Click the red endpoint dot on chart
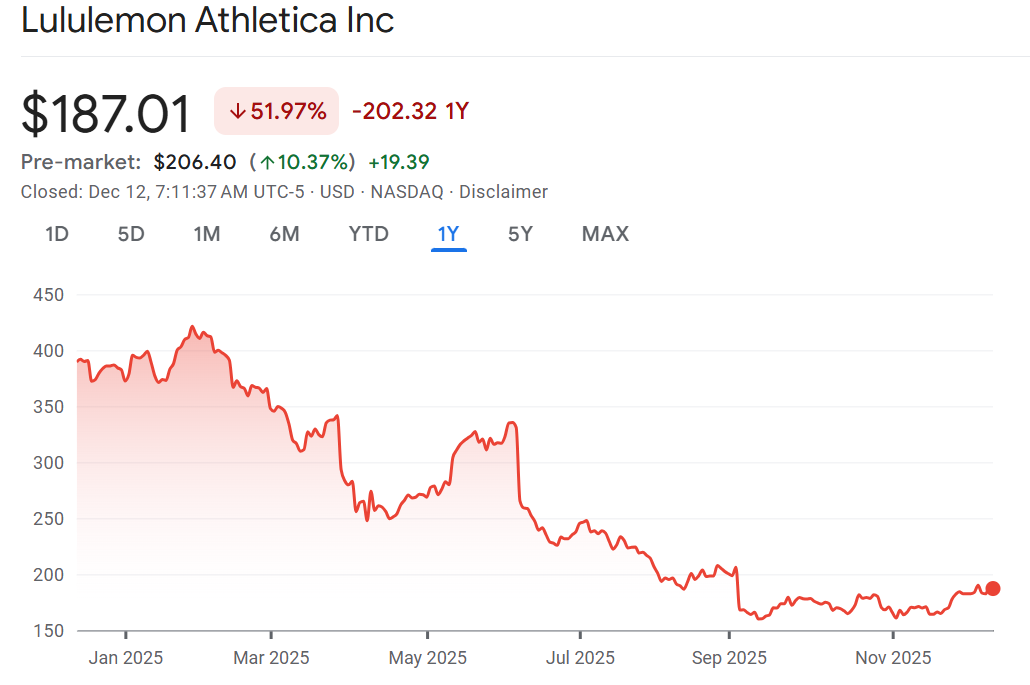This screenshot has height=685, width=1030. (x=992, y=588)
